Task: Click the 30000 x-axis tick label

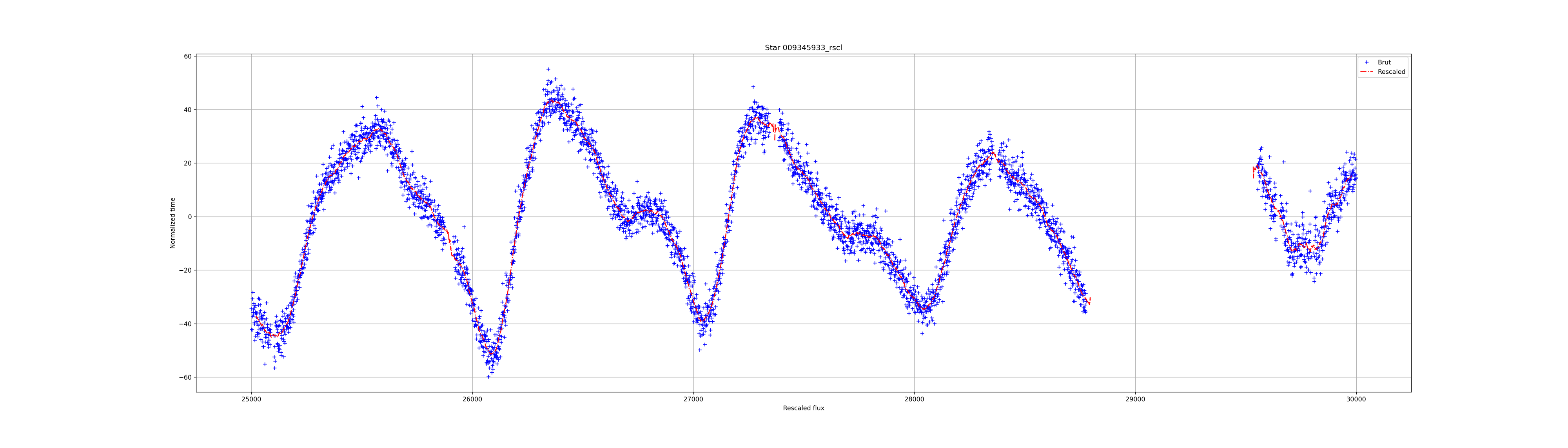Action: point(1356,400)
